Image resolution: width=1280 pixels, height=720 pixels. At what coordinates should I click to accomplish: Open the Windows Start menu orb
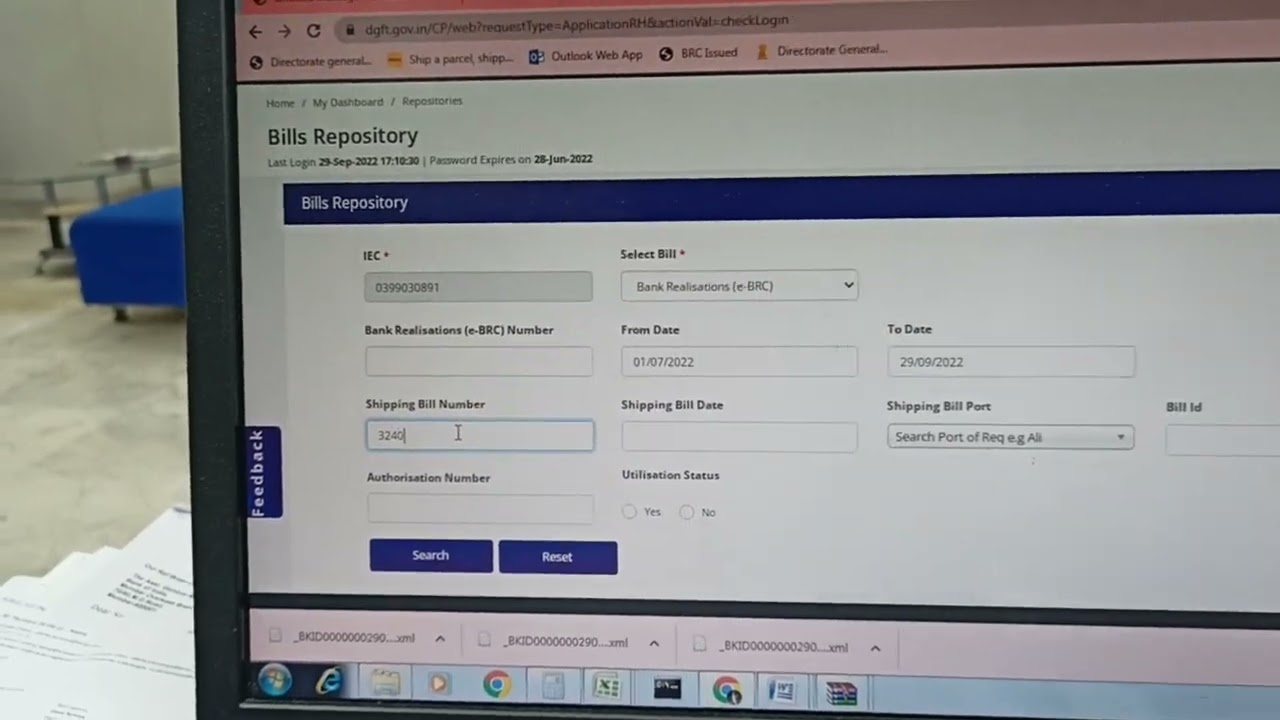pos(274,681)
